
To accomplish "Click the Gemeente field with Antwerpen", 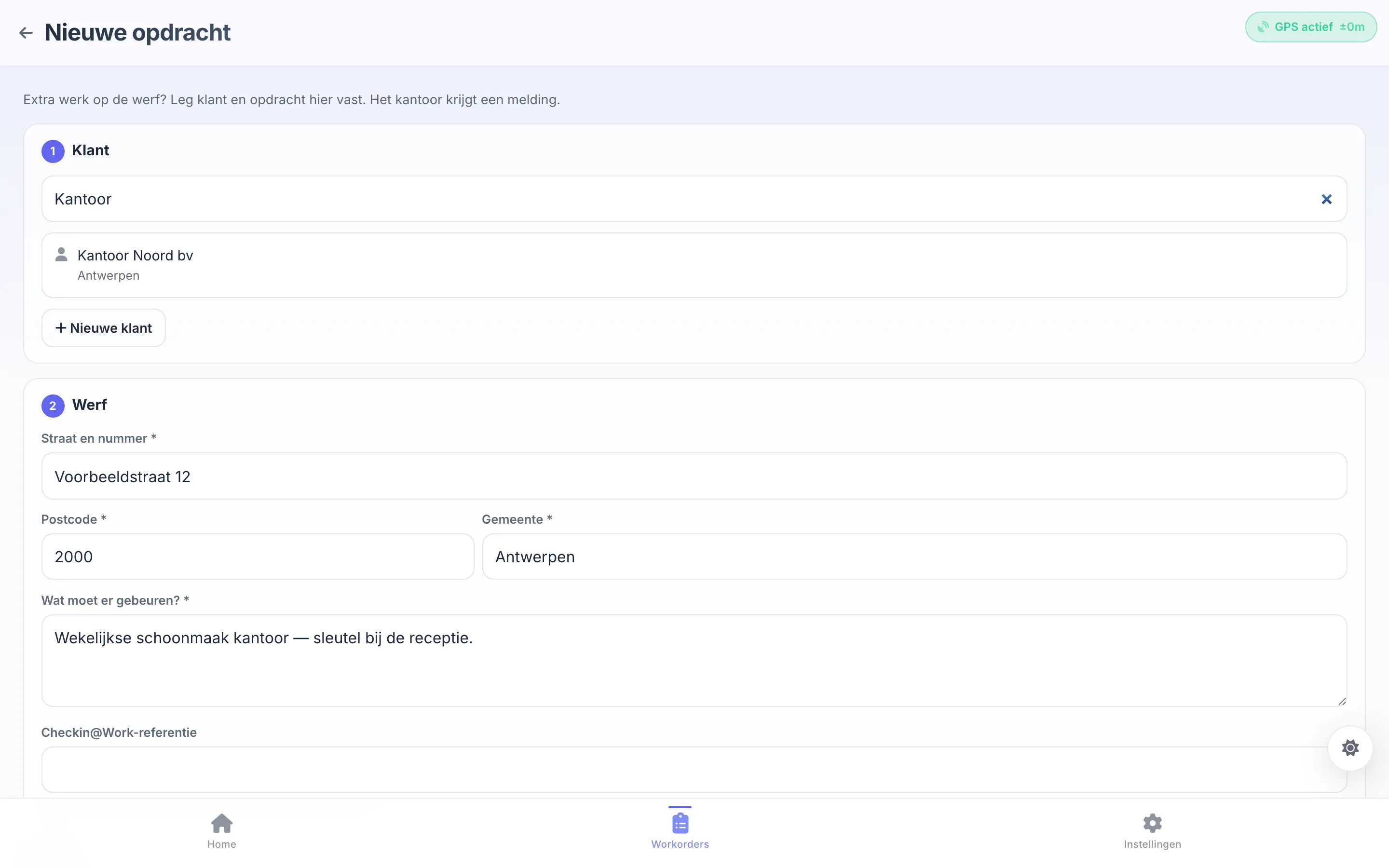I will [x=914, y=556].
